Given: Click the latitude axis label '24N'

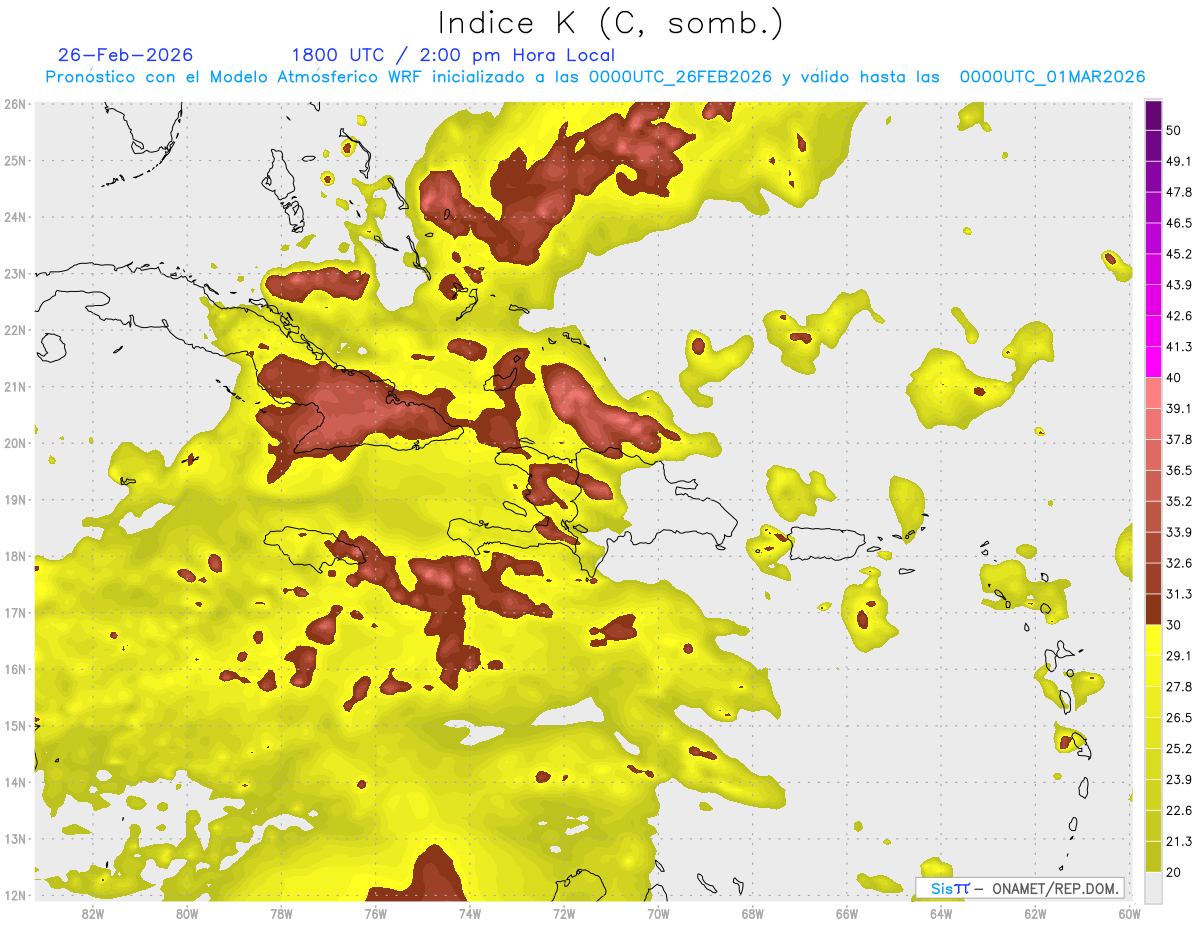Looking at the screenshot, I should (15, 217).
